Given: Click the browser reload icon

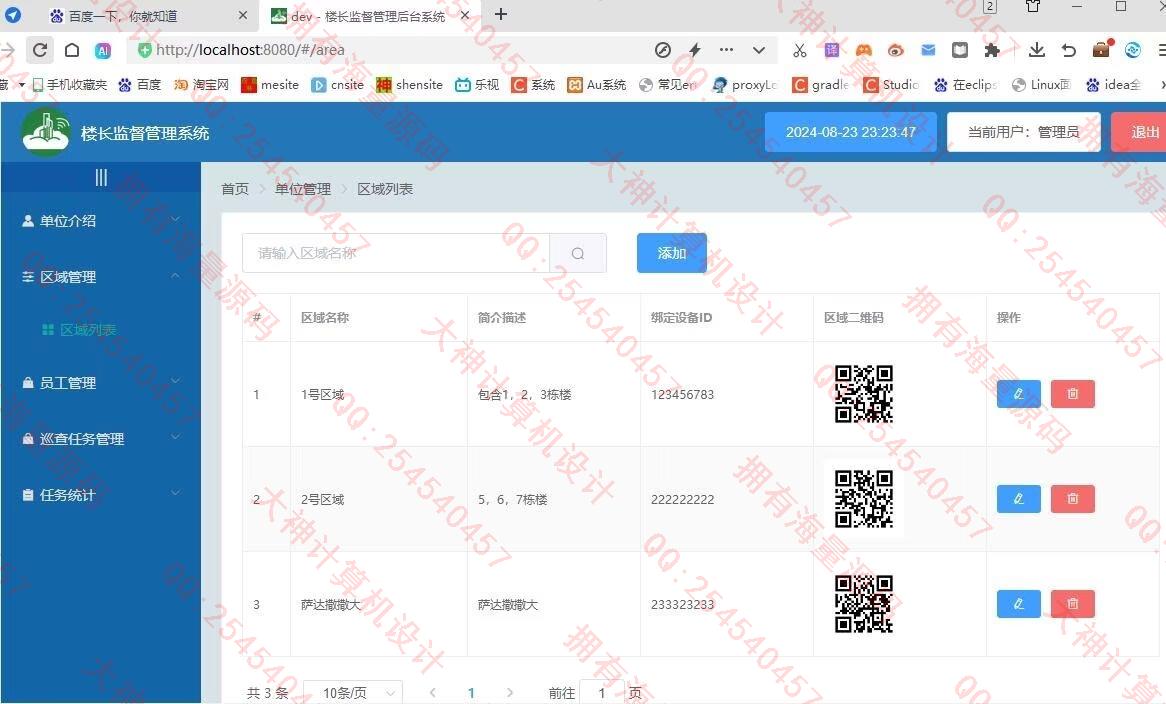Looking at the screenshot, I should (40, 50).
